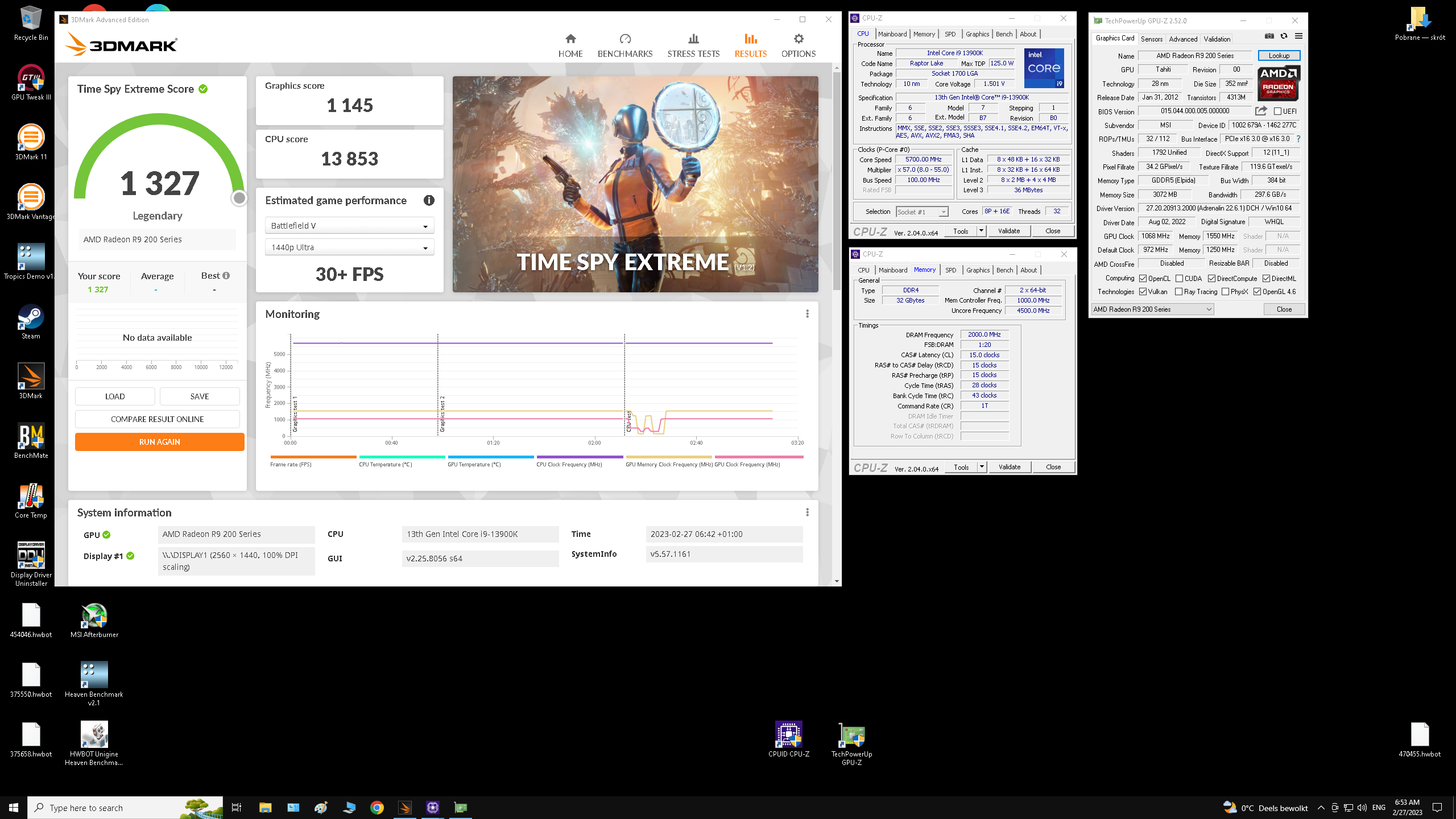The width and height of the screenshot is (1456, 819).
Task: Click the GPU-Z screenshot camera icon
Action: [x=1269, y=36]
